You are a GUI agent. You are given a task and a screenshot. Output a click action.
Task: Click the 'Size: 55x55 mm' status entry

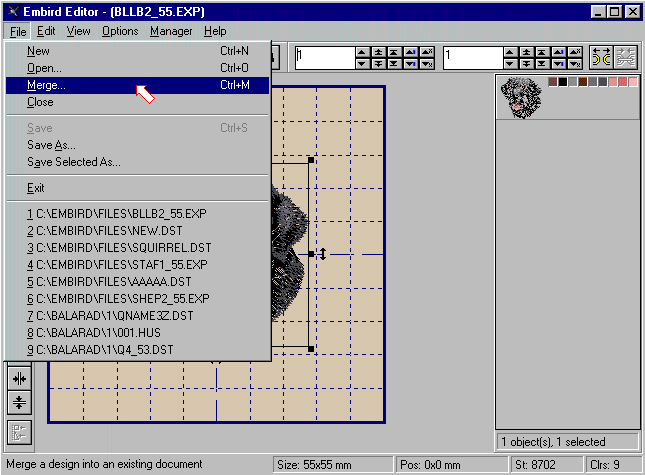coord(334,465)
